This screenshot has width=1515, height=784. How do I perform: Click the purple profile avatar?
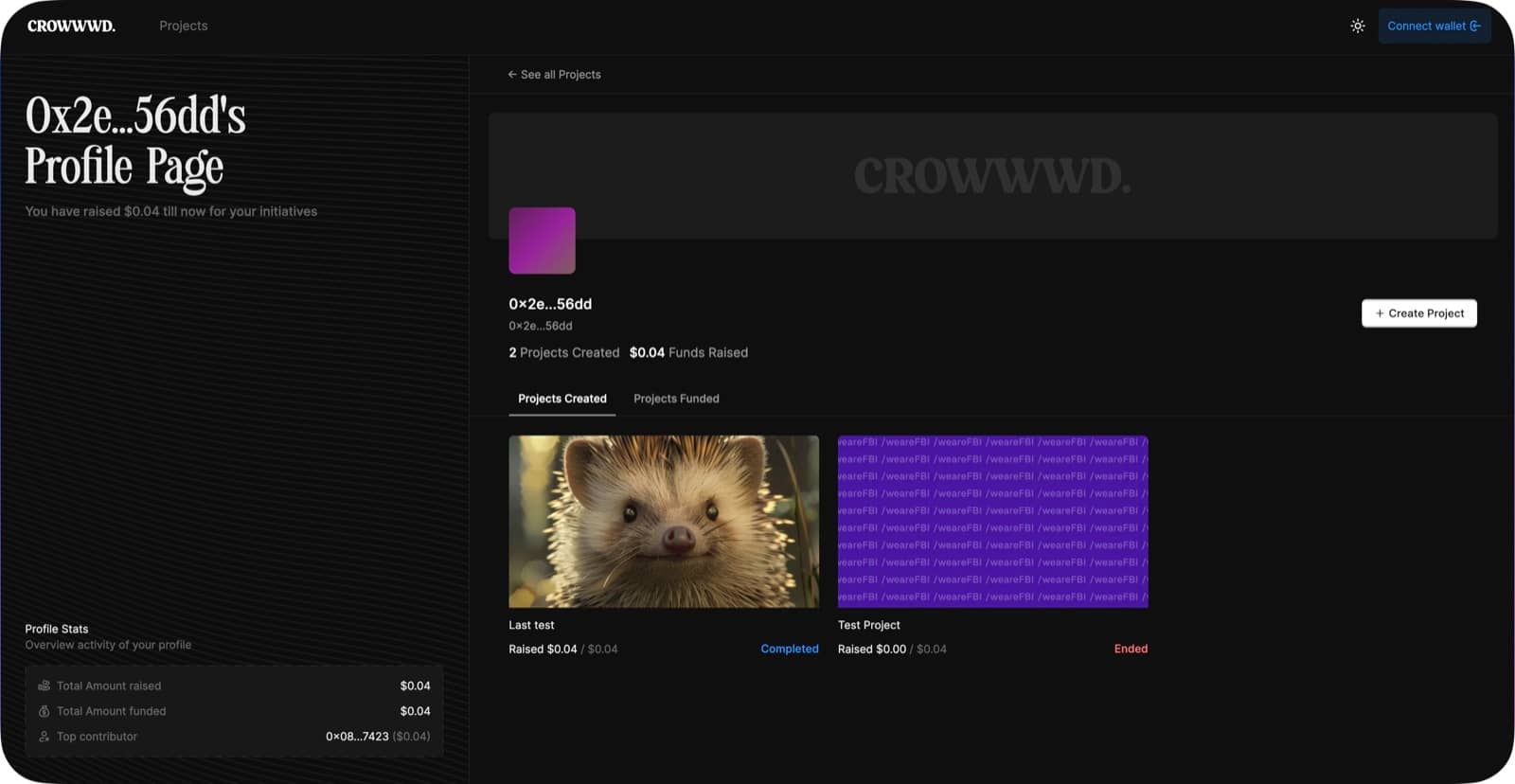pyautogui.click(x=542, y=241)
